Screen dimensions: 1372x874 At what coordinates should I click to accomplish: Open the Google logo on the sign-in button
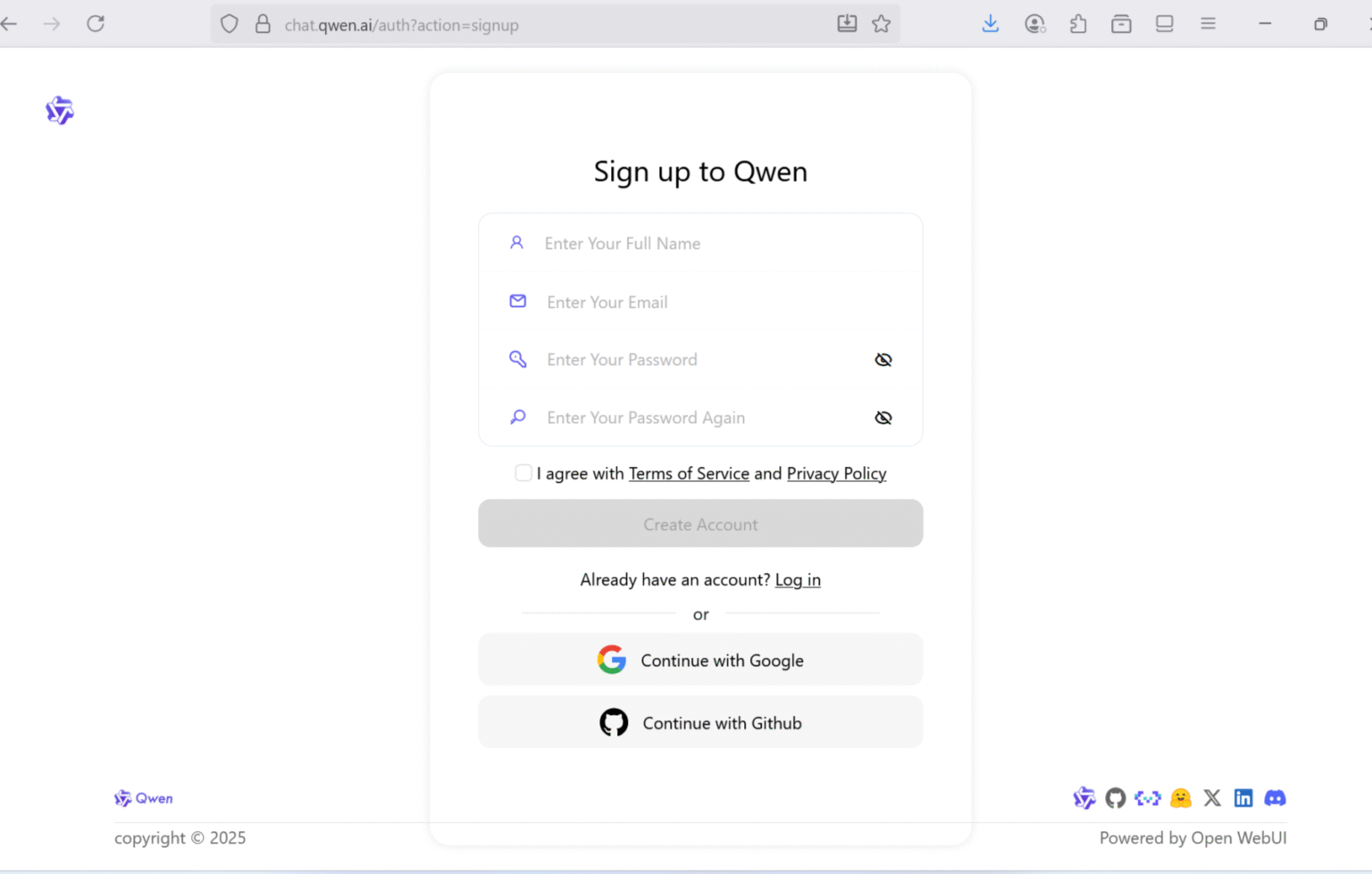(612, 660)
